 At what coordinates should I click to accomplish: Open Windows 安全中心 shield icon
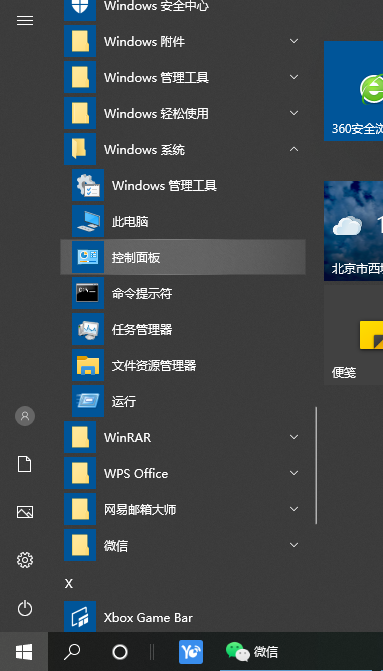coord(80,9)
